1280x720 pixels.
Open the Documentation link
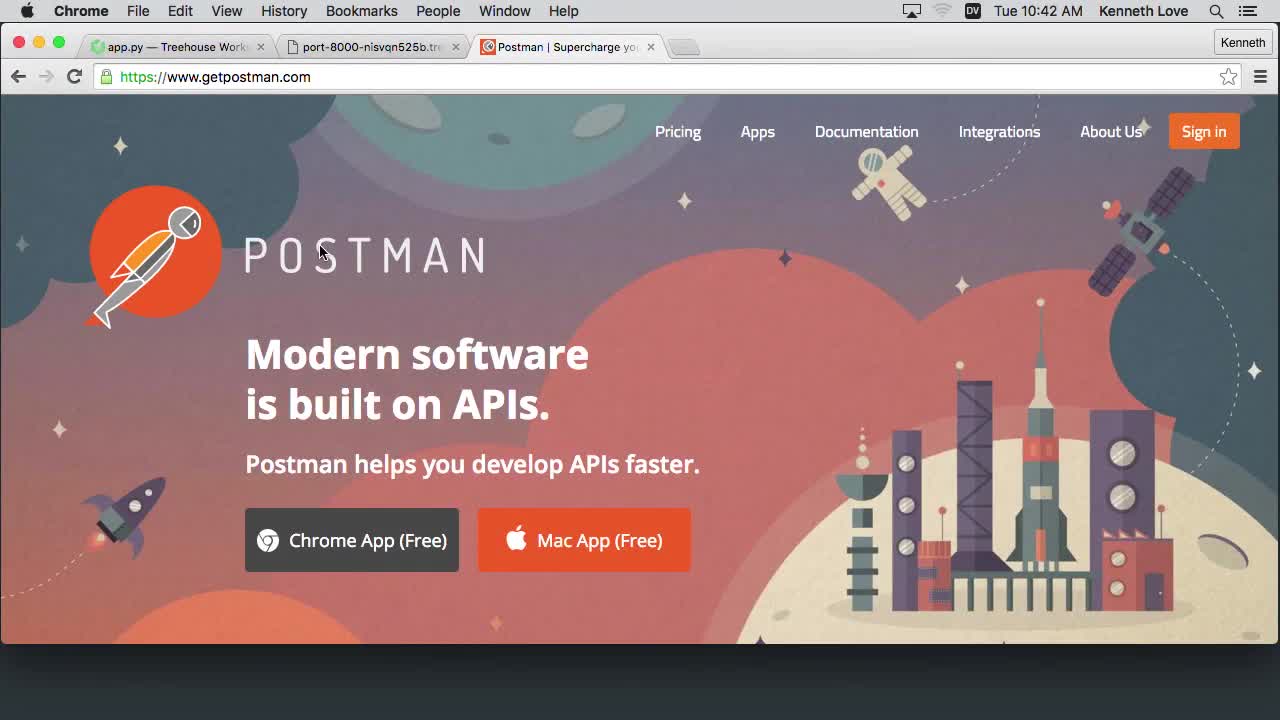(x=866, y=132)
